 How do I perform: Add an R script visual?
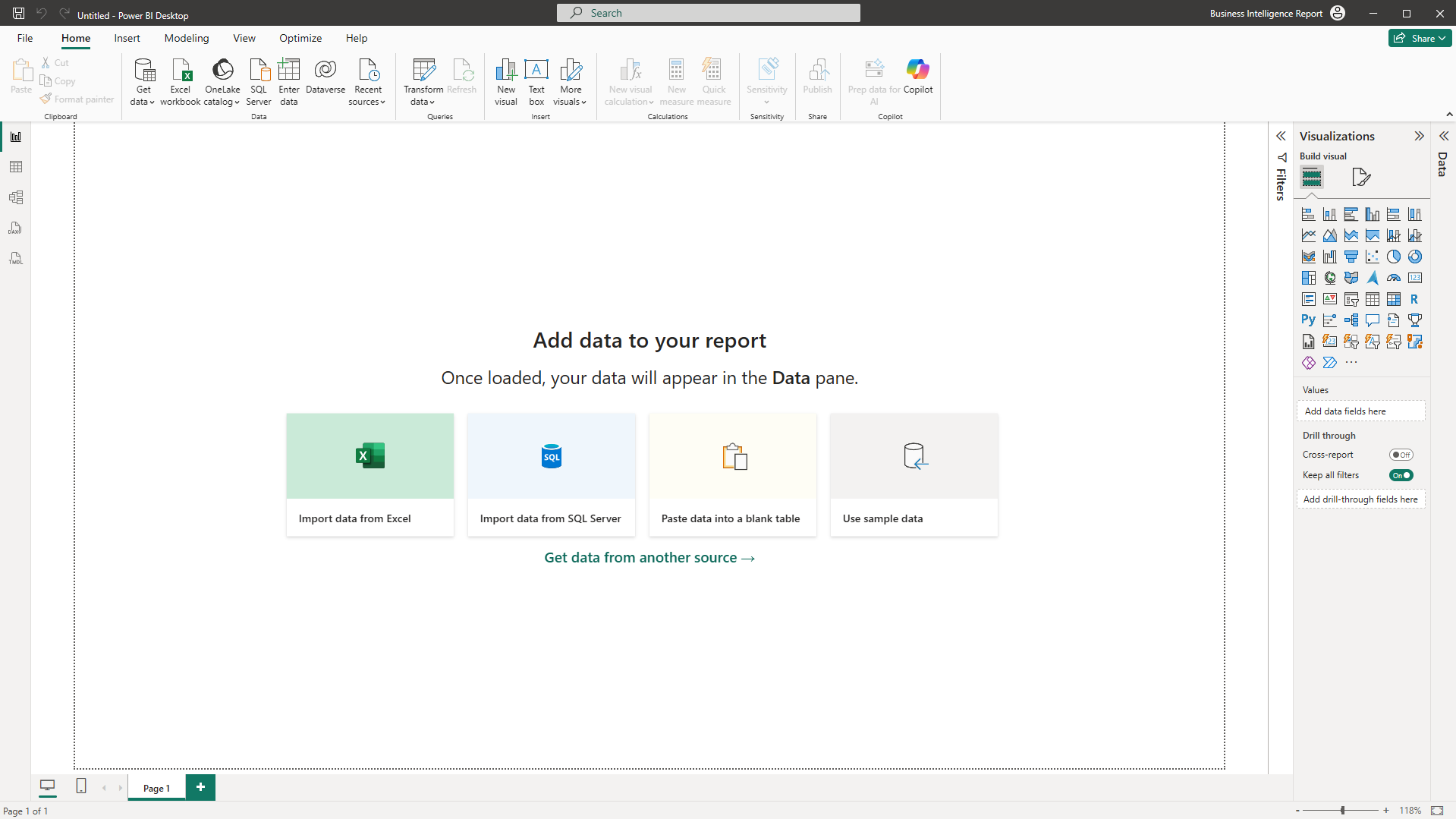tap(1414, 299)
